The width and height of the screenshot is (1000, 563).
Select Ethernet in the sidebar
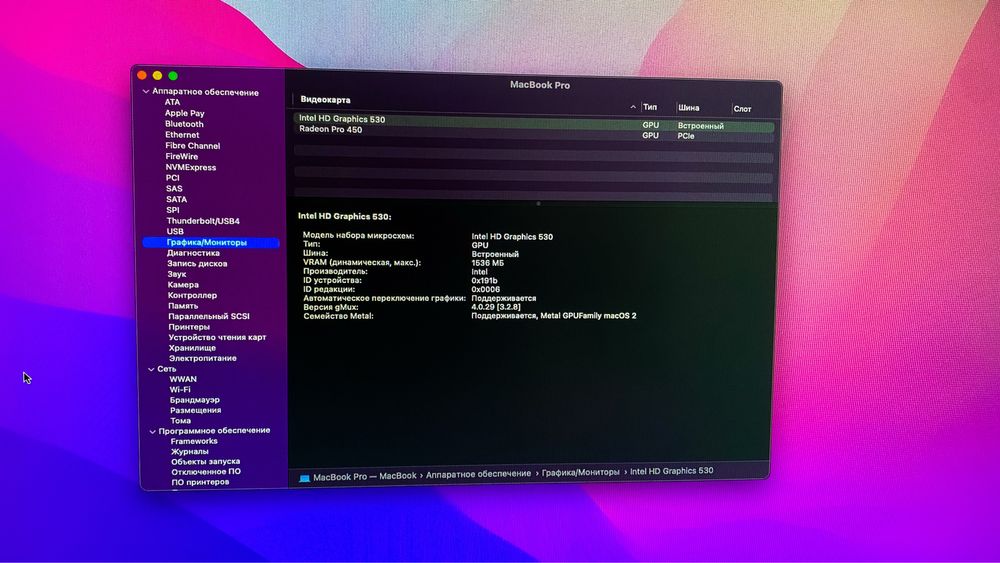pyautogui.click(x=182, y=135)
